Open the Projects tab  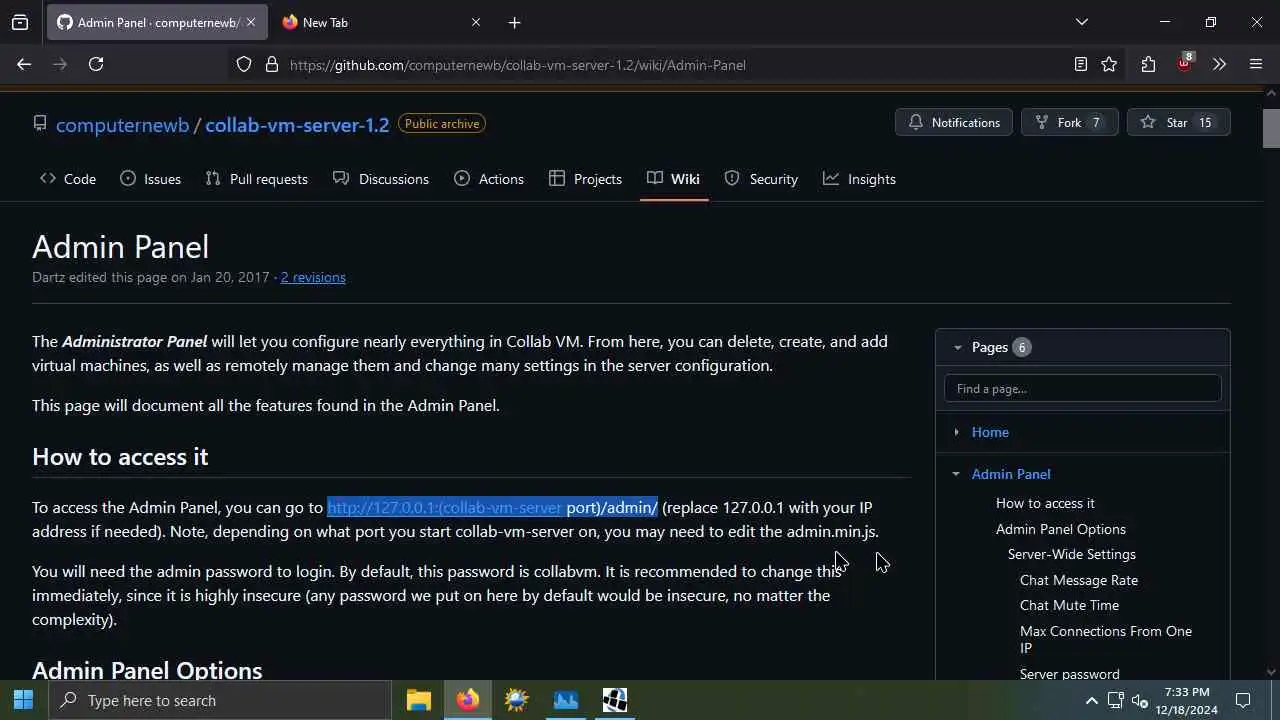click(586, 179)
